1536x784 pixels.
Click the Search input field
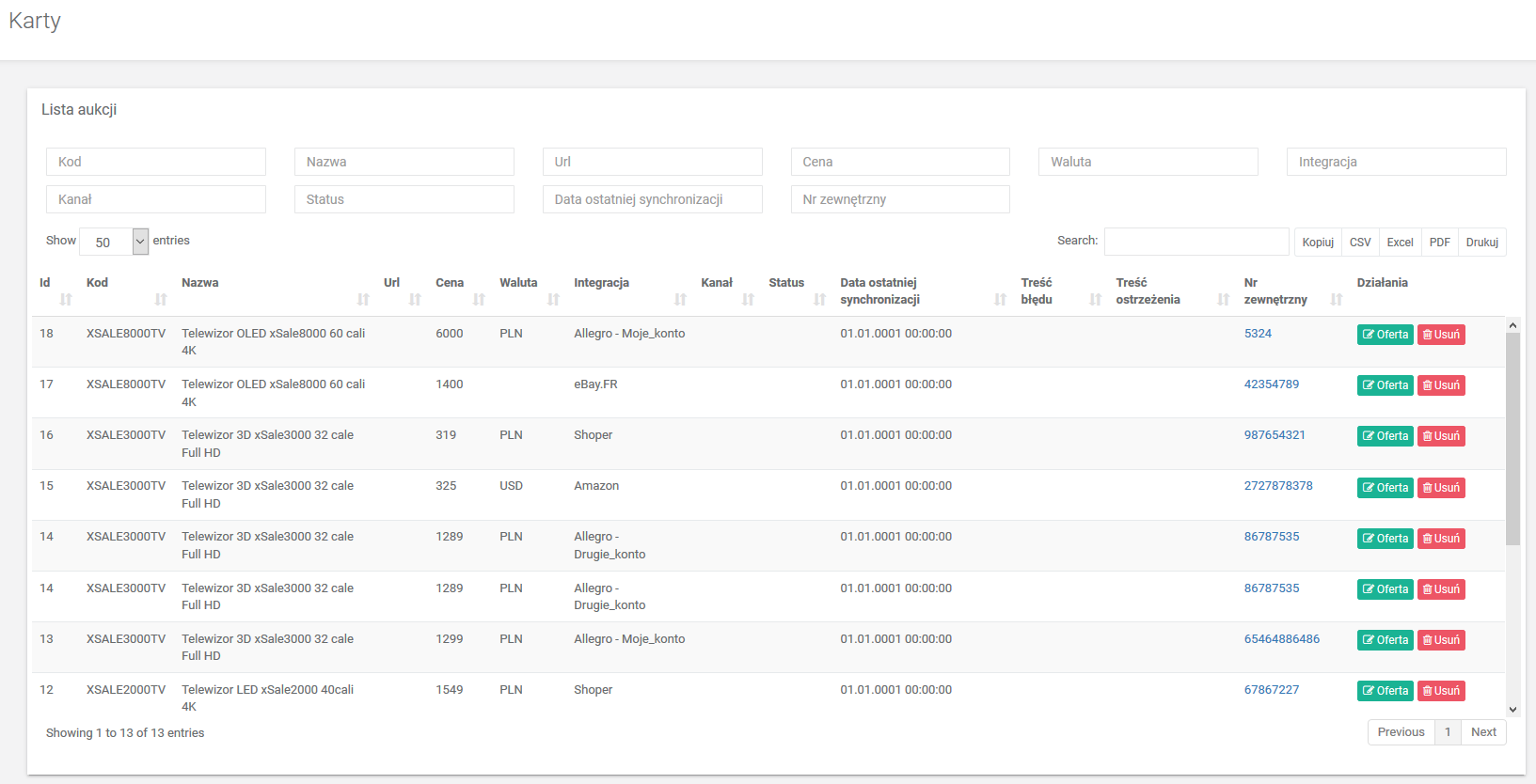point(1196,242)
